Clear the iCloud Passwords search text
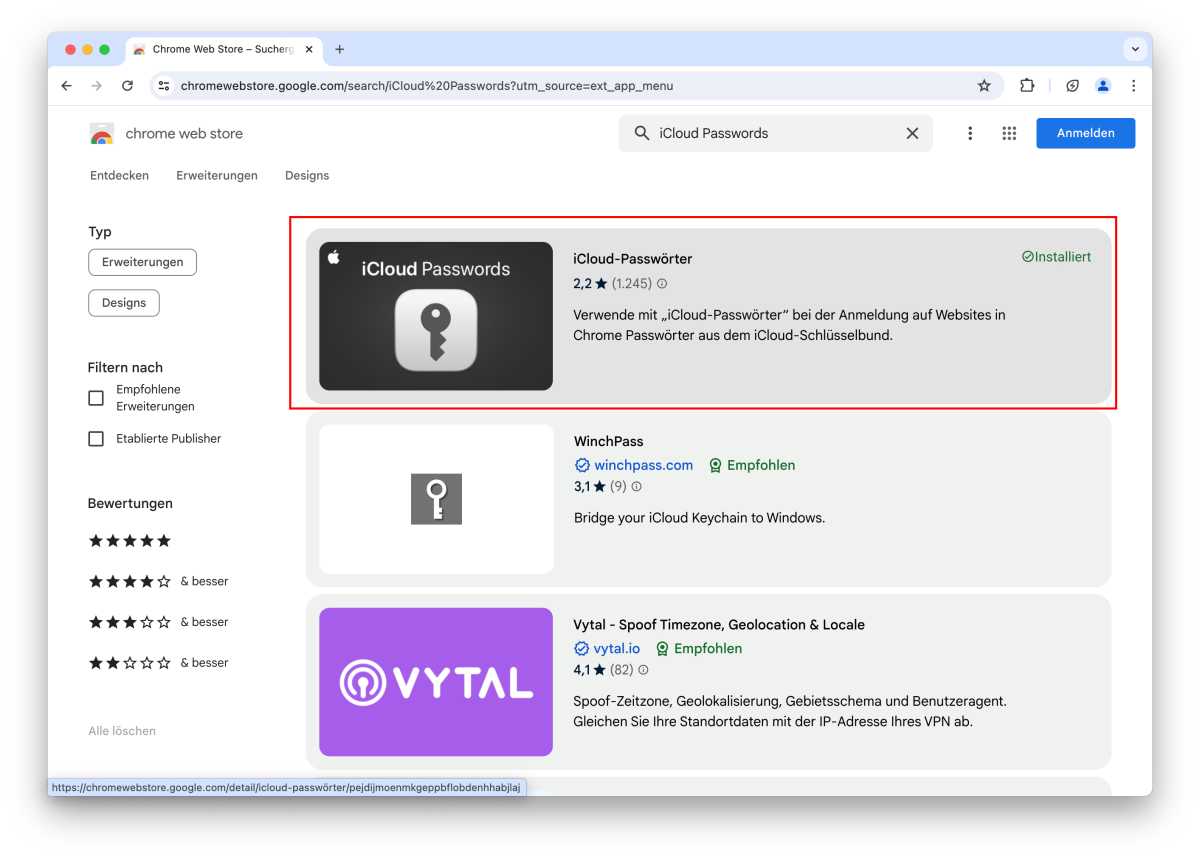Screen dimensions: 1200x859 click(912, 133)
